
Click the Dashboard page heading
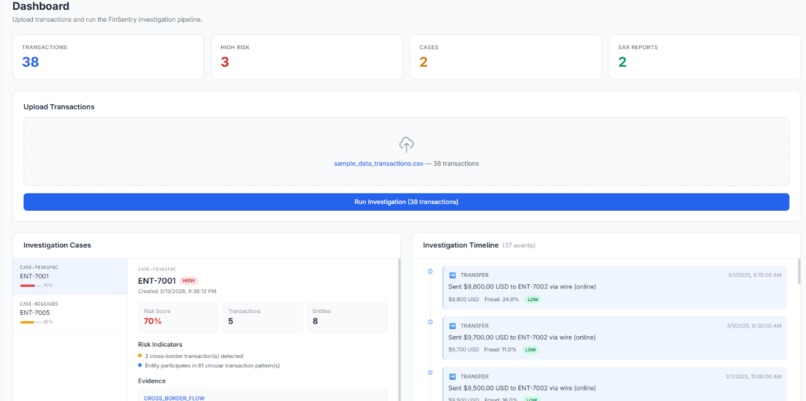tap(41, 7)
